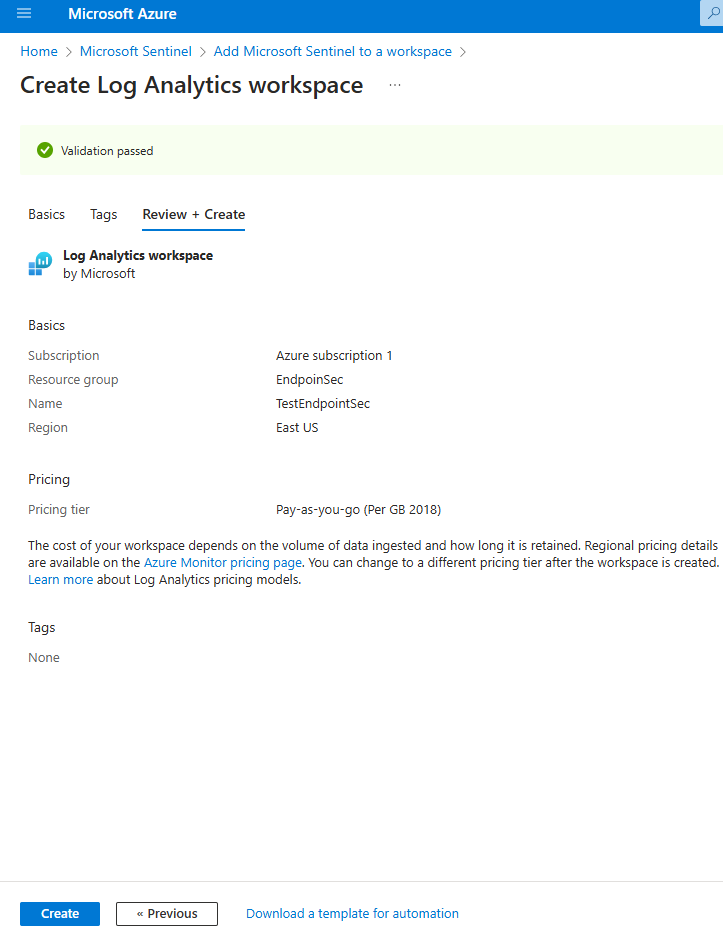The width and height of the screenshot is (723, 936).
Task: Open the Azure Monitor pricing page link
Action: pos(223,562)
